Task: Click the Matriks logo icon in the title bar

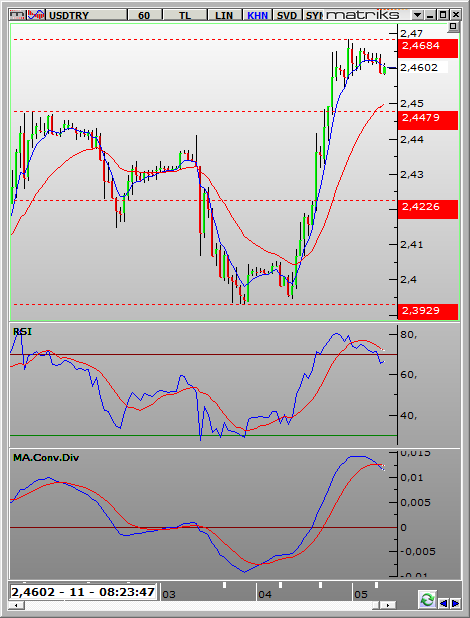Action: 17,15
